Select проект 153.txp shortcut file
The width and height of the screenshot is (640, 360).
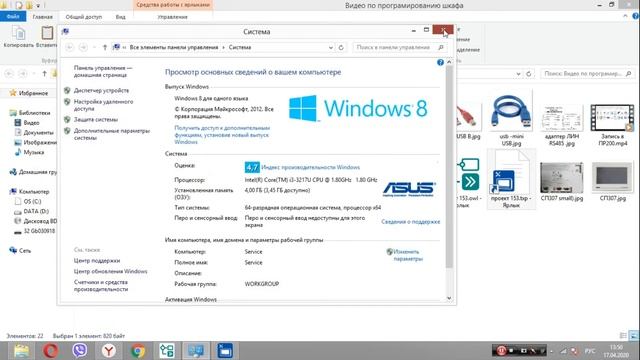[511, 179]
